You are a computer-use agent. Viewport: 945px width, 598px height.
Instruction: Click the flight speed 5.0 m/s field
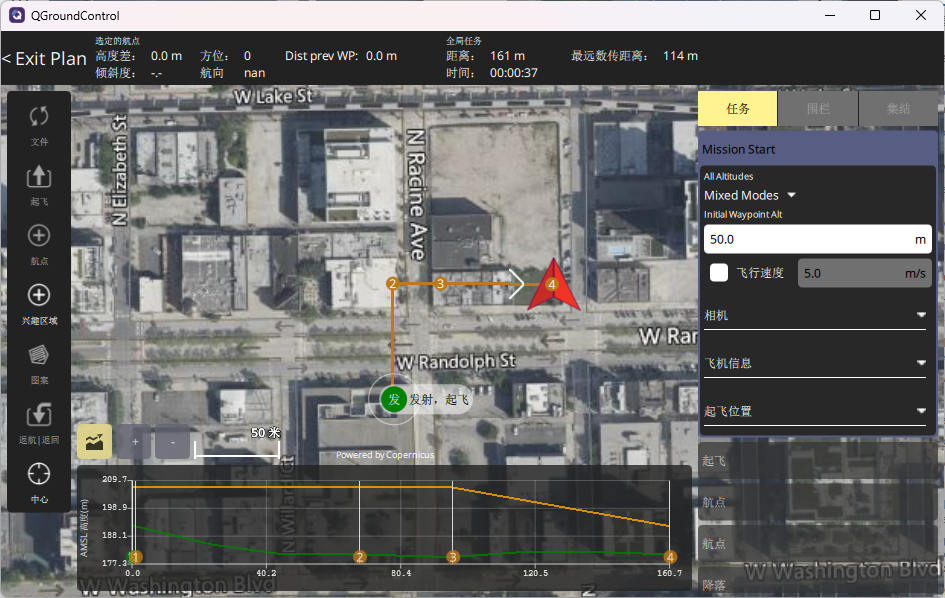864,273
